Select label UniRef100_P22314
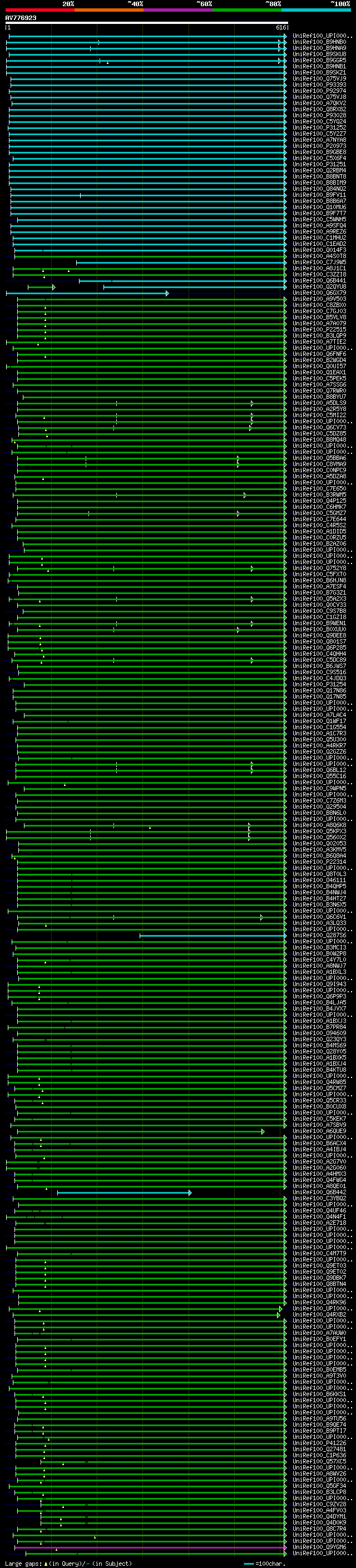This screenshot has width=356, height=1568. pos(319,862)
